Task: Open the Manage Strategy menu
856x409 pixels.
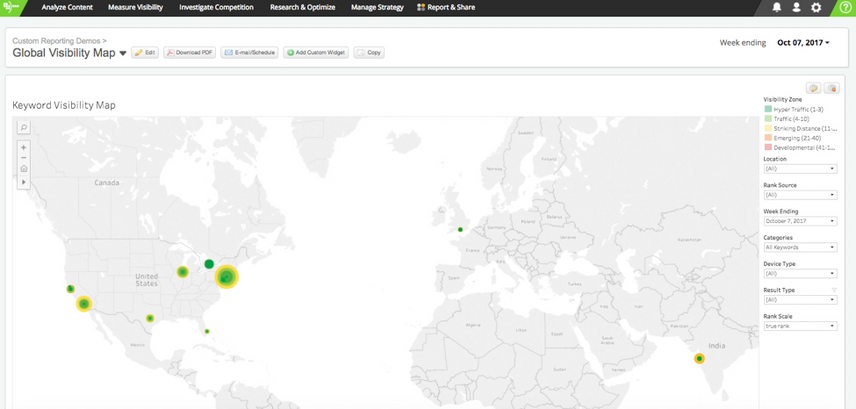Action: tap(377, 8)
